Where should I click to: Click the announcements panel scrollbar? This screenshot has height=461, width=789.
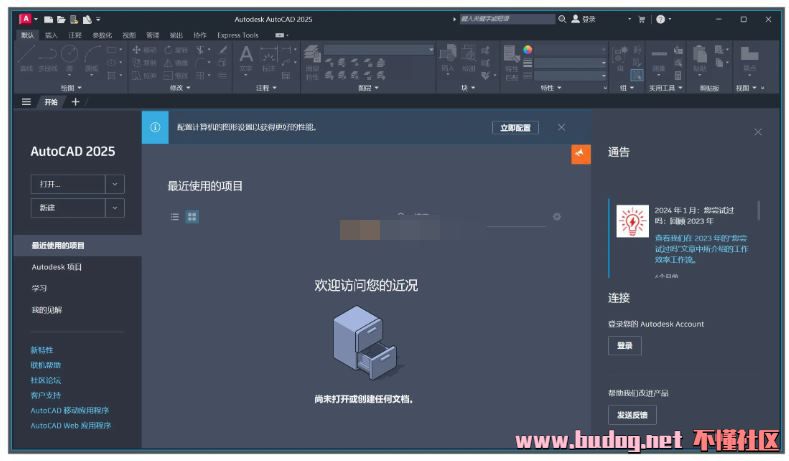tap(758, 210)
